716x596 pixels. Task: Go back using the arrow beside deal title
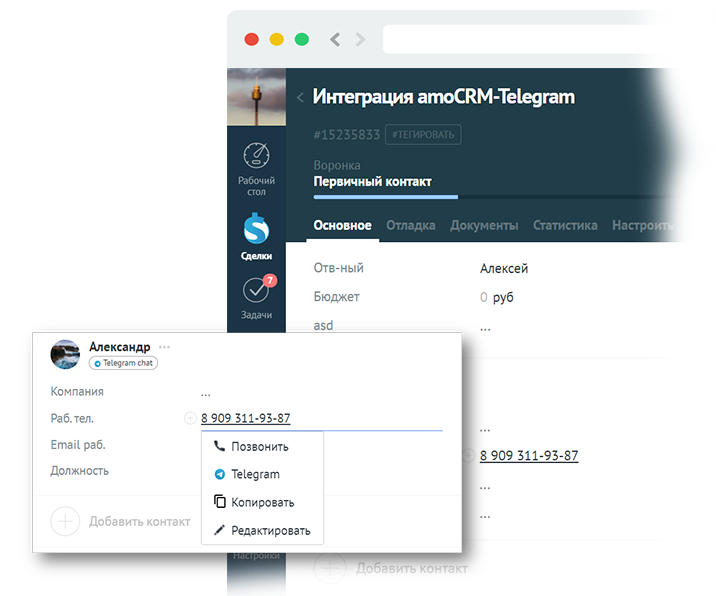pos(300,97)
